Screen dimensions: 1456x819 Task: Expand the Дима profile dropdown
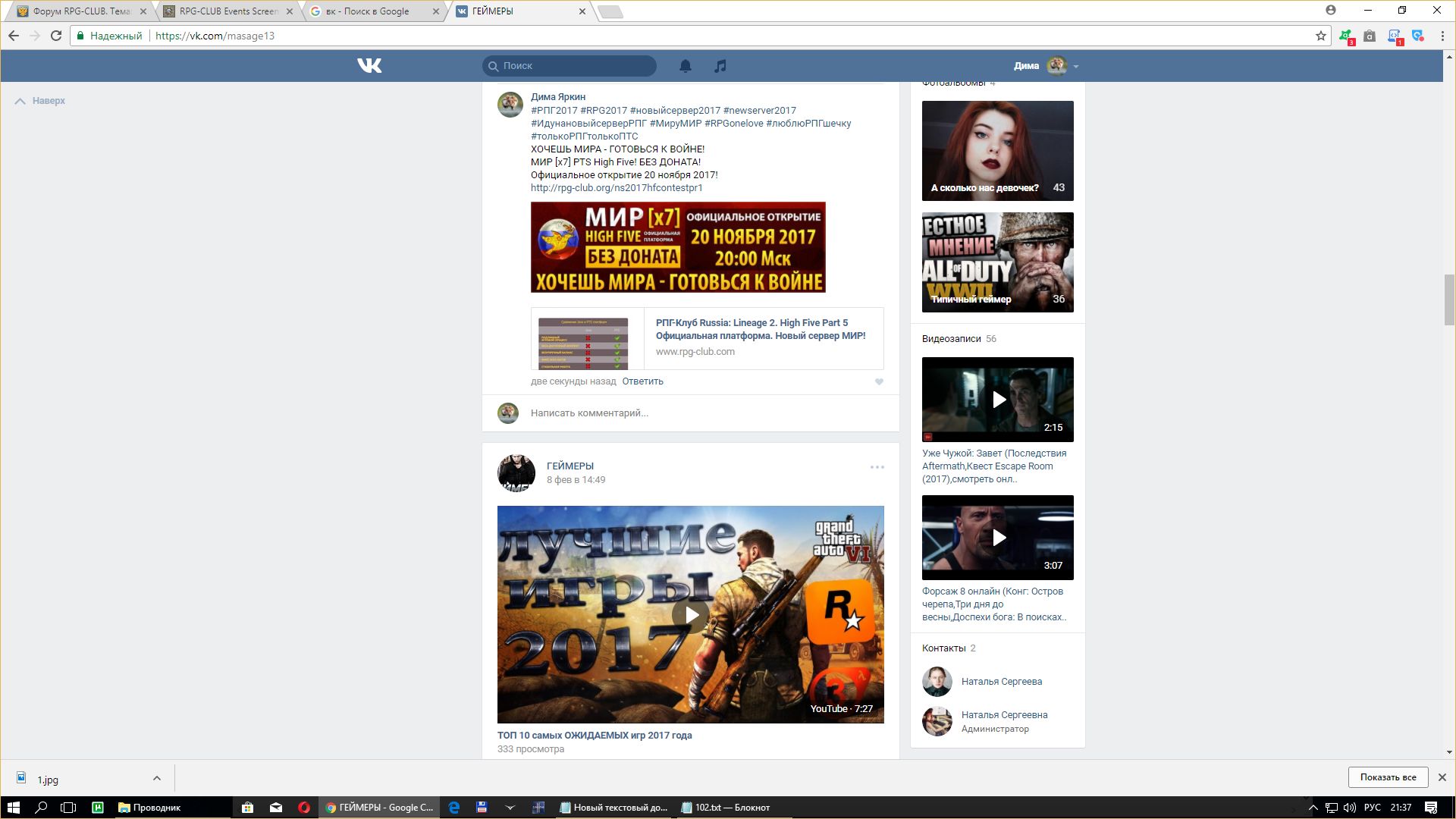pos(1075,67)
